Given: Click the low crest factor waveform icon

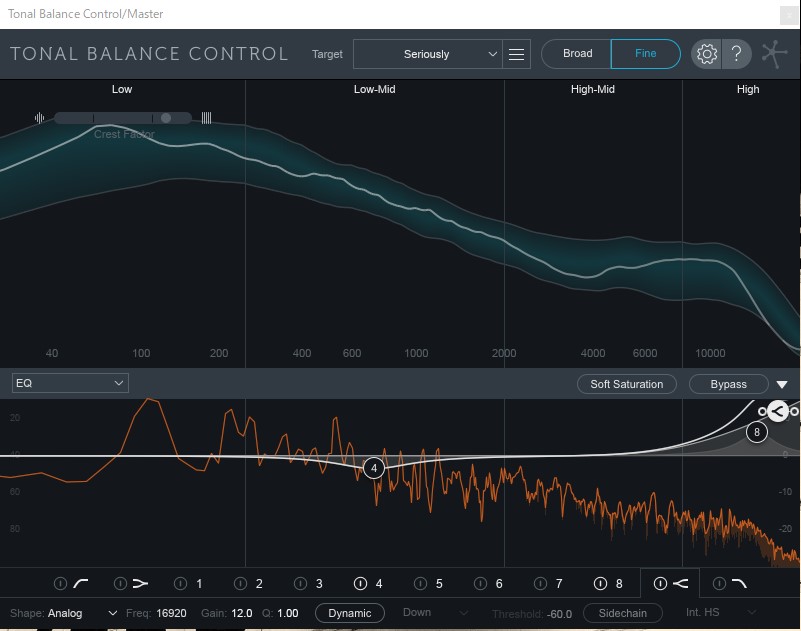Looking at the screenshot, I should coord(39,118).
